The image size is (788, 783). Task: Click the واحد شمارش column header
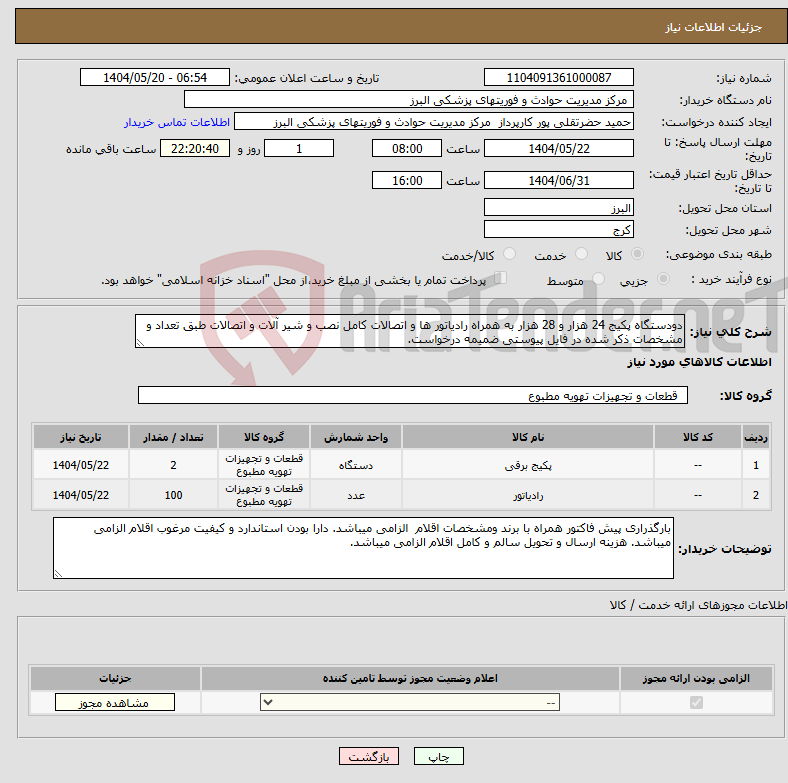click(356, 437)
